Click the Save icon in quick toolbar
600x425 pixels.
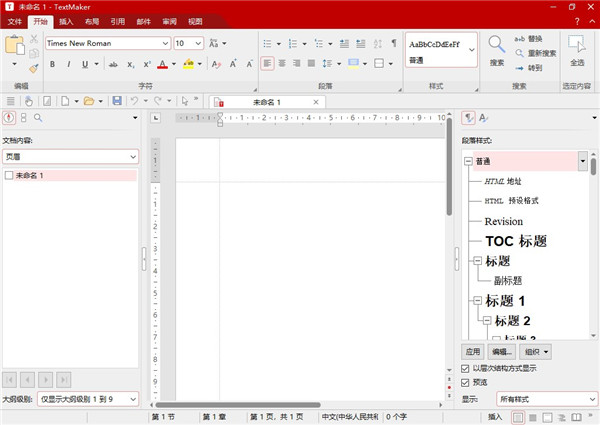[117, 101]
